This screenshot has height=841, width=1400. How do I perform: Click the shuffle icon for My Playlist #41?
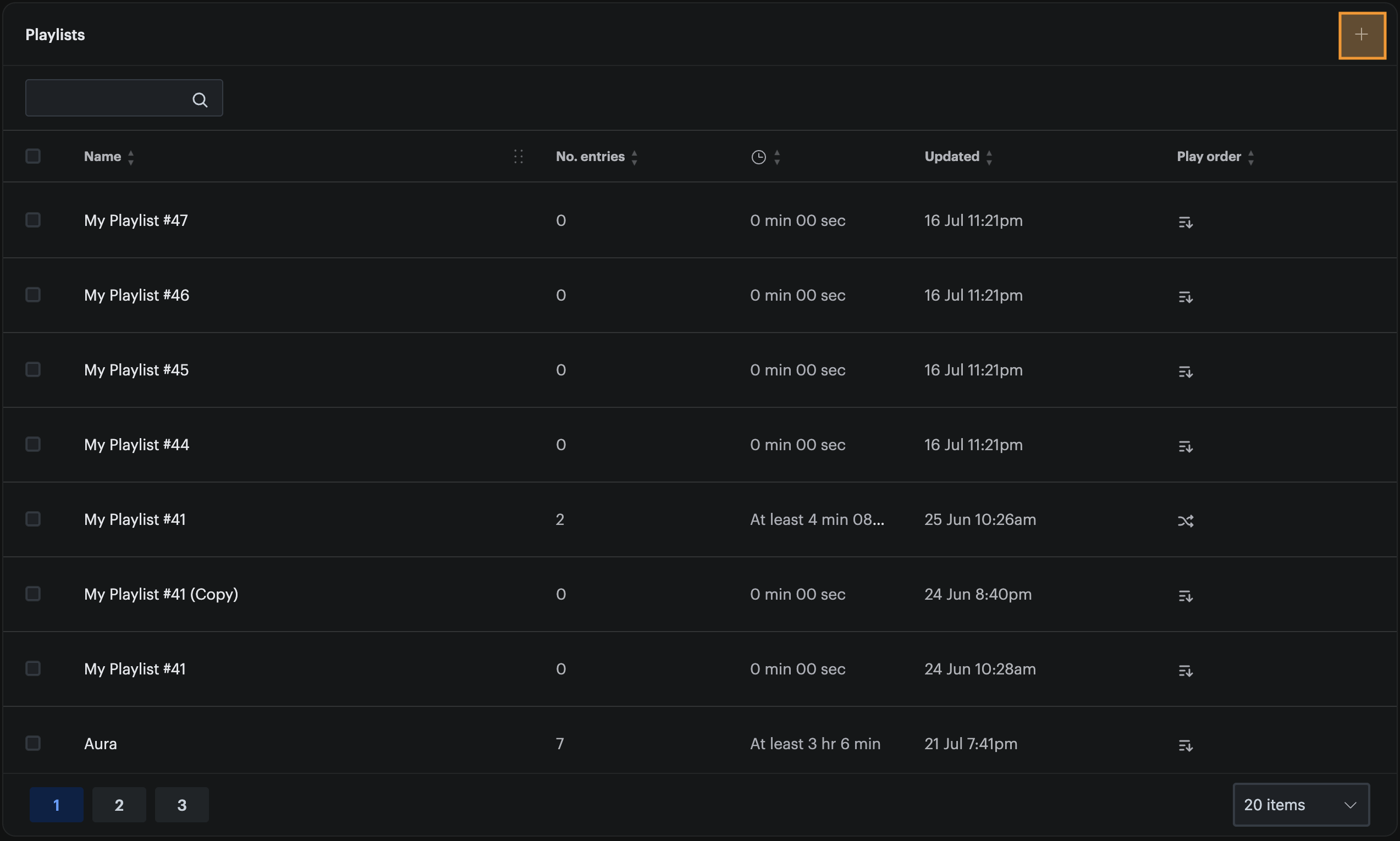1185,520
